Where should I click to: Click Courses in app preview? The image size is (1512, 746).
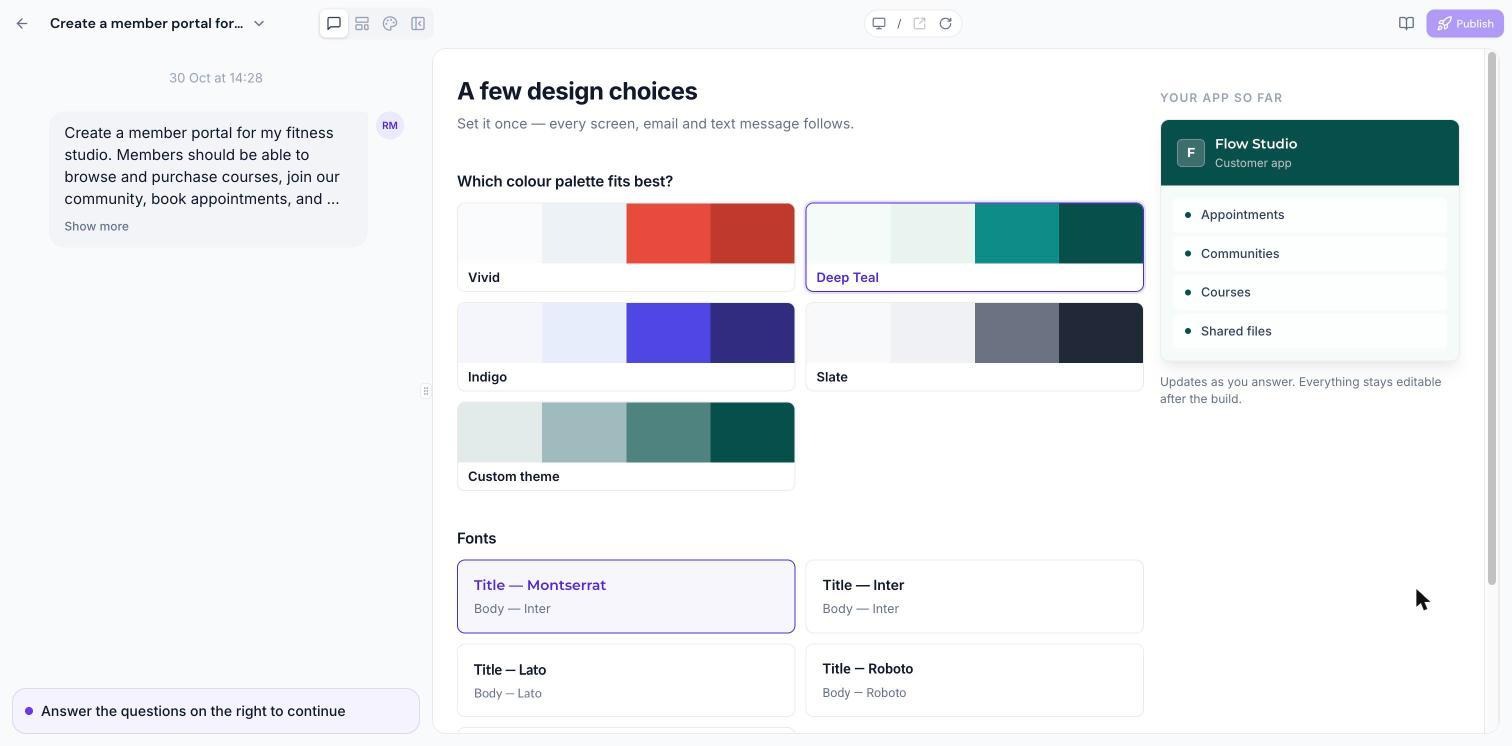[x=1309, y=292]
